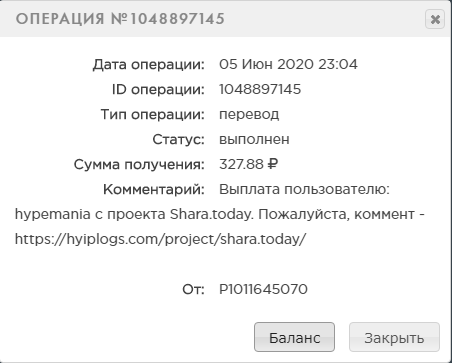
Task: Click the Тип операции label
Action: 152,115
